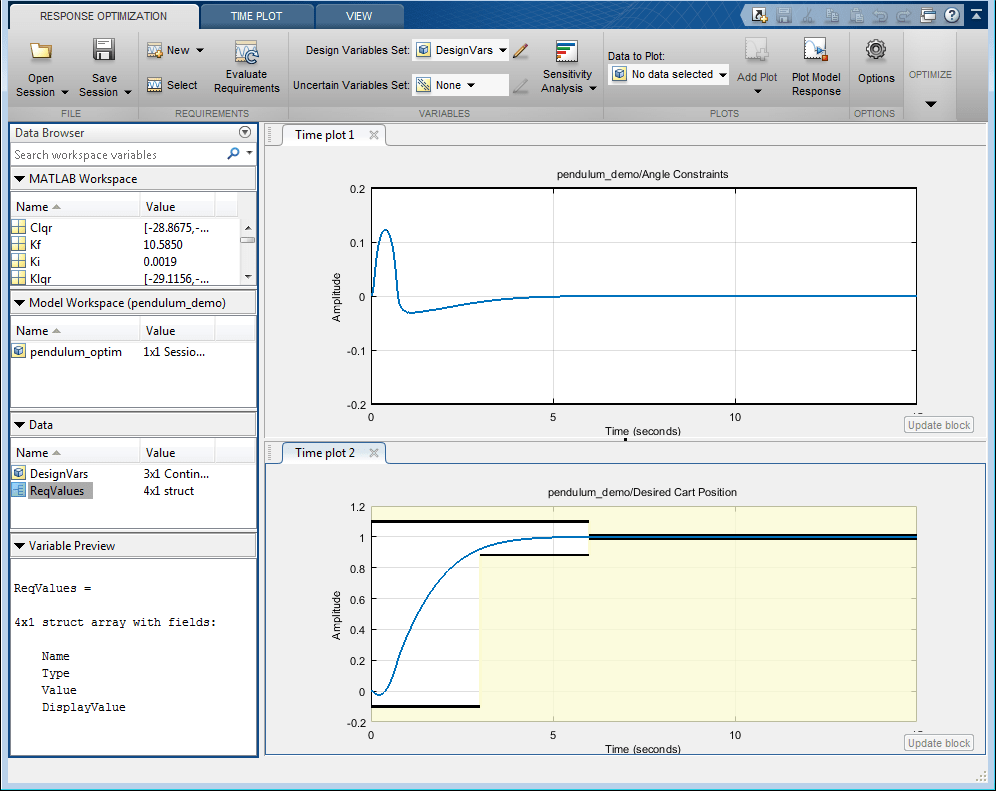Edit design variables set with pencil icon
The image size is (996, 791).
pos(520,51)
